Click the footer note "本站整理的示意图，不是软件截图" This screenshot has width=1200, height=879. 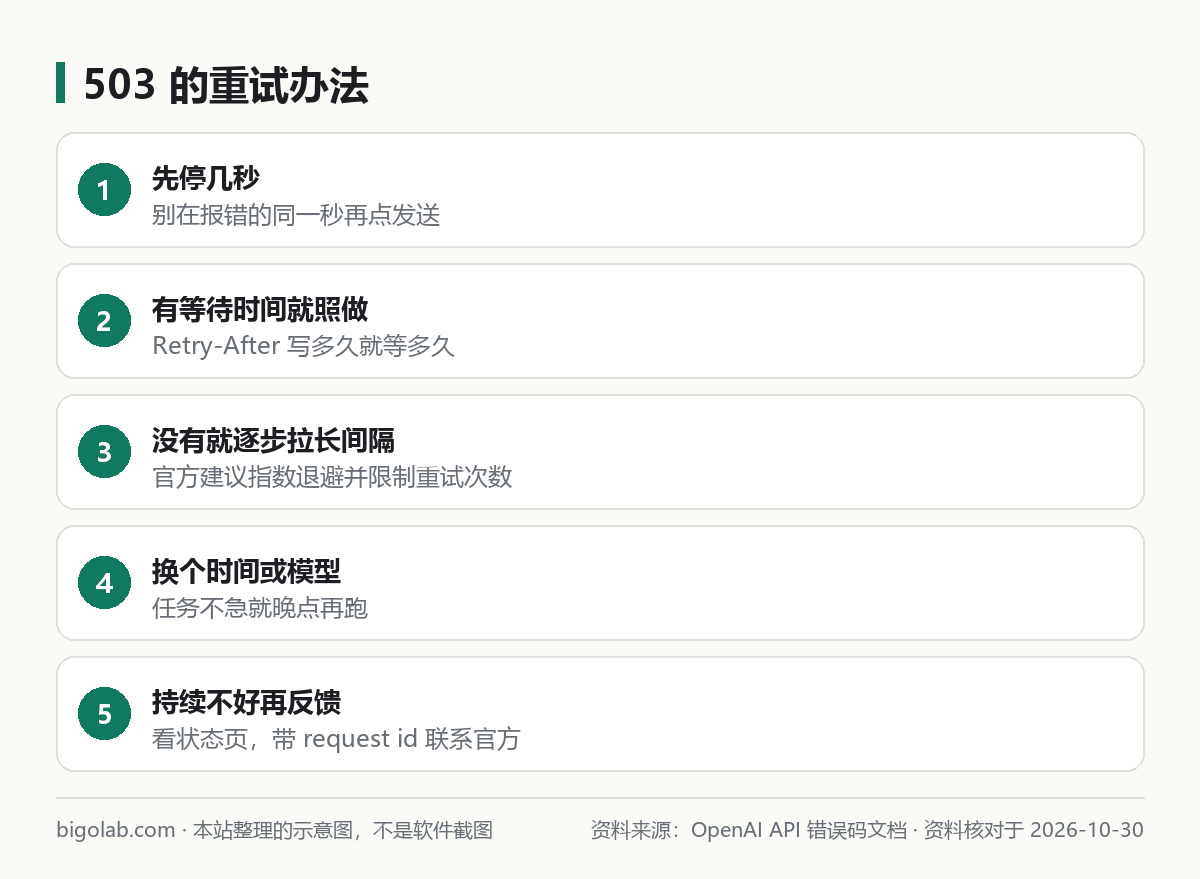pyautogui.click(x=342, y=830)
